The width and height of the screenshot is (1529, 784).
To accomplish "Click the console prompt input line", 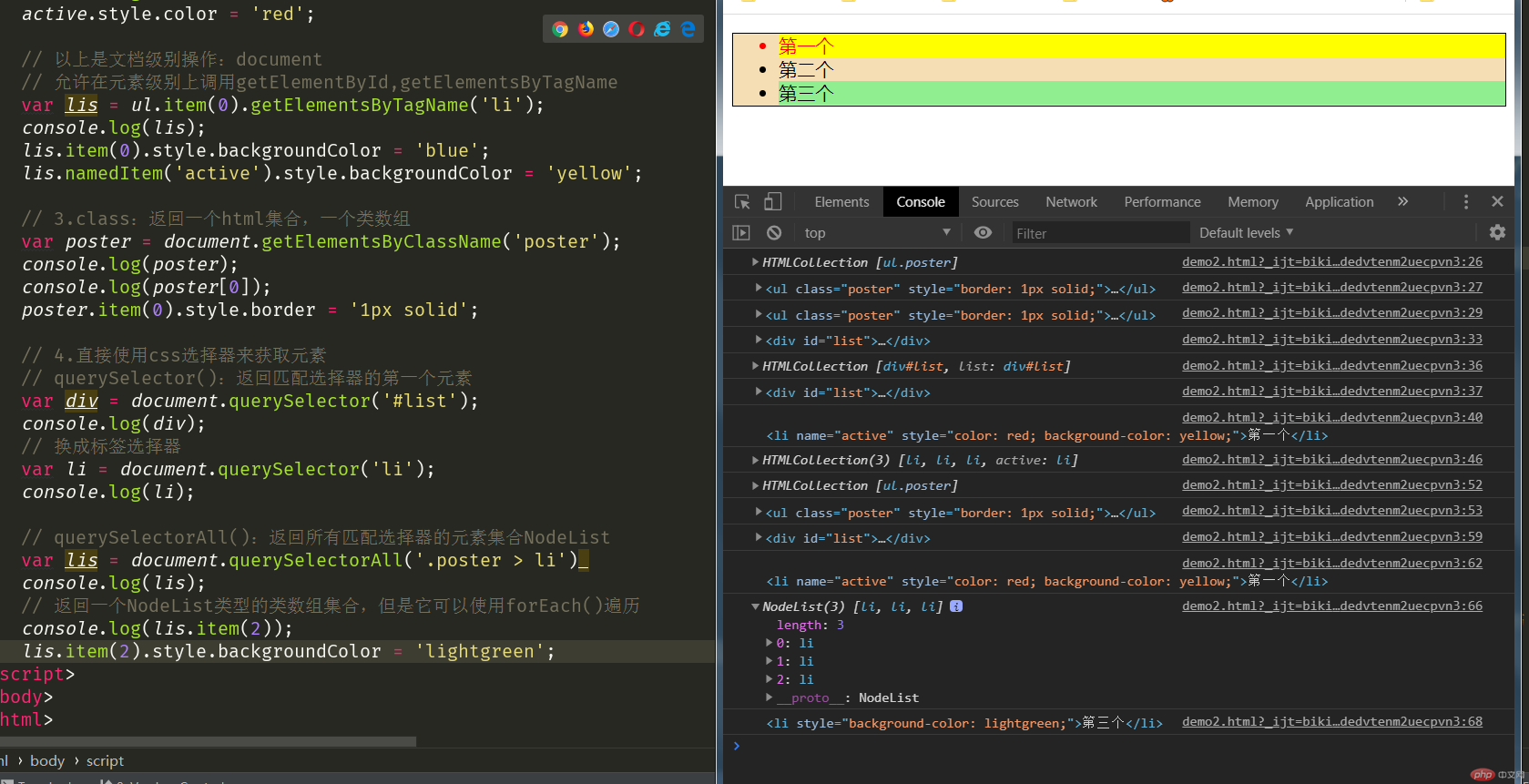I will (1118, 746).
